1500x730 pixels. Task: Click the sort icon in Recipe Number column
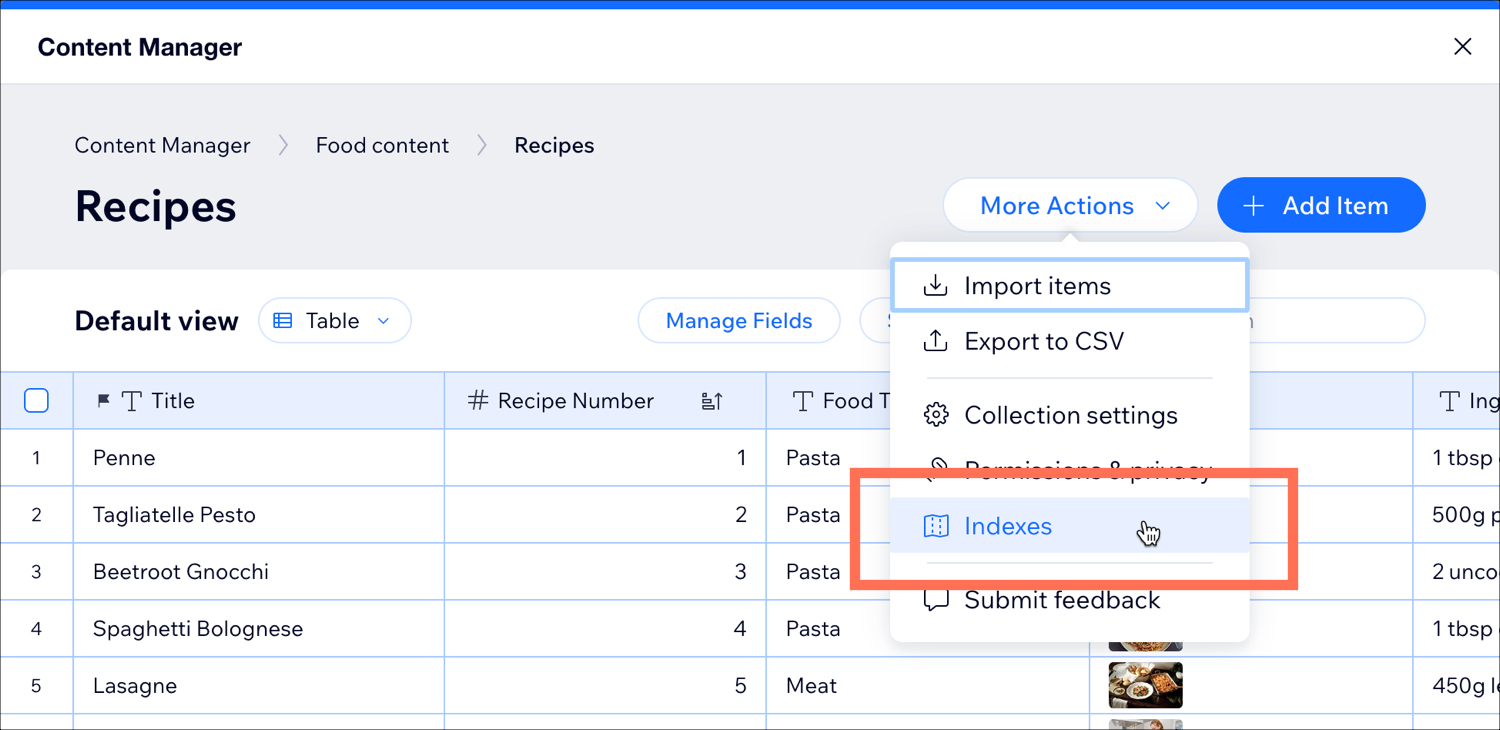pyautogui.click(x=712, y=401)
